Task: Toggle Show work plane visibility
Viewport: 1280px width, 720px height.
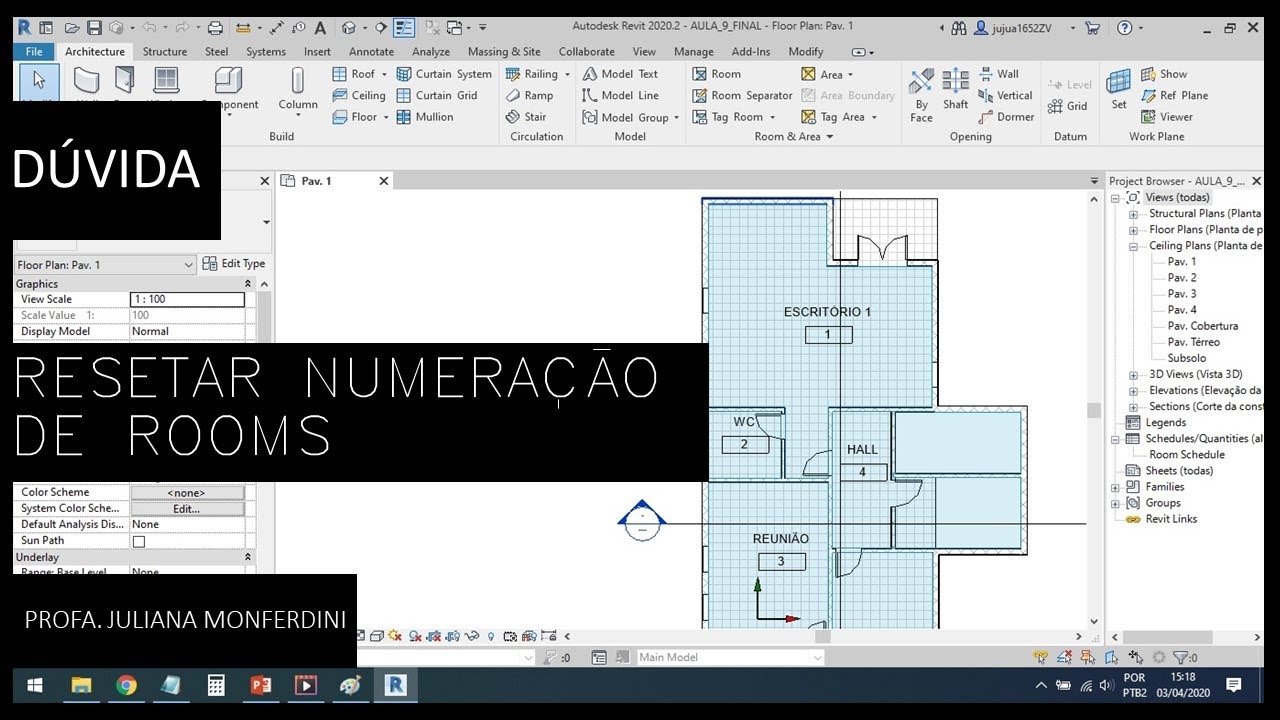Action: pos(1163,74)
